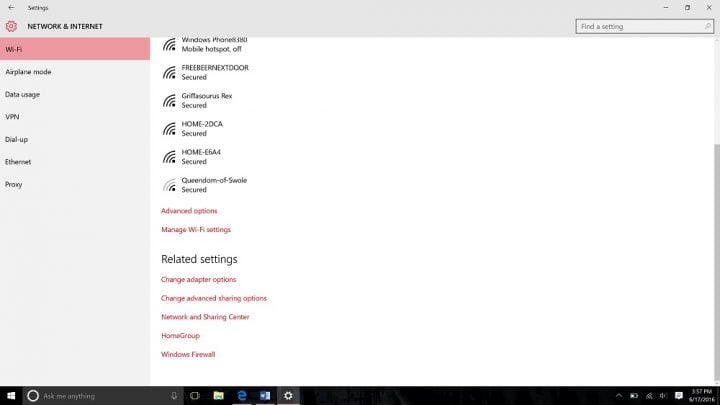Open Change advanced sharing options
720x405 pixels.
(214, 298)
